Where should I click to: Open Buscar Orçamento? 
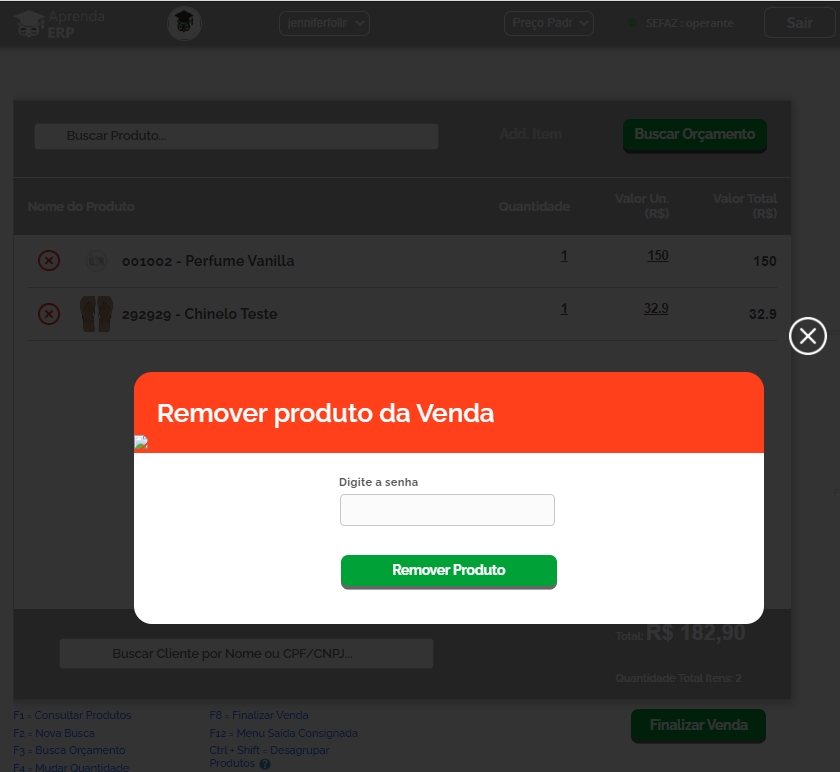click(x=695, y=136)
